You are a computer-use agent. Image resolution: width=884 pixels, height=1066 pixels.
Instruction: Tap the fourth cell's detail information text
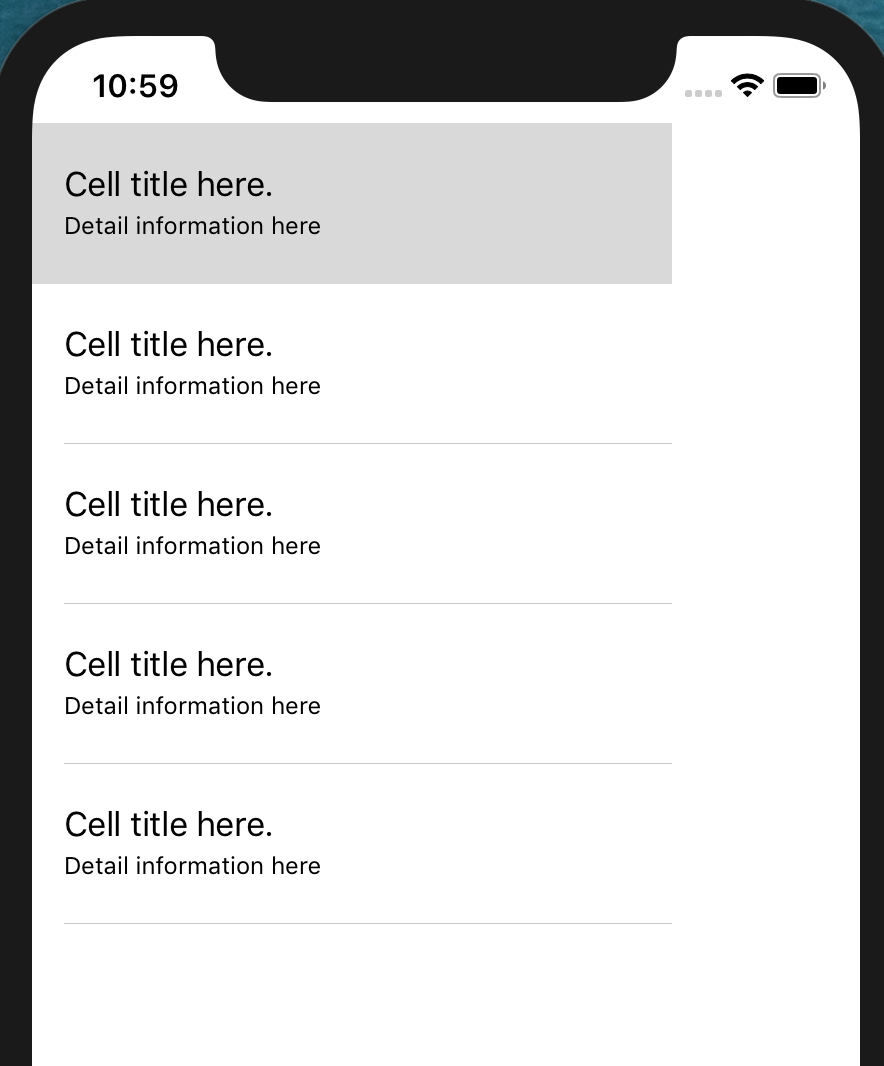(192, 706)
